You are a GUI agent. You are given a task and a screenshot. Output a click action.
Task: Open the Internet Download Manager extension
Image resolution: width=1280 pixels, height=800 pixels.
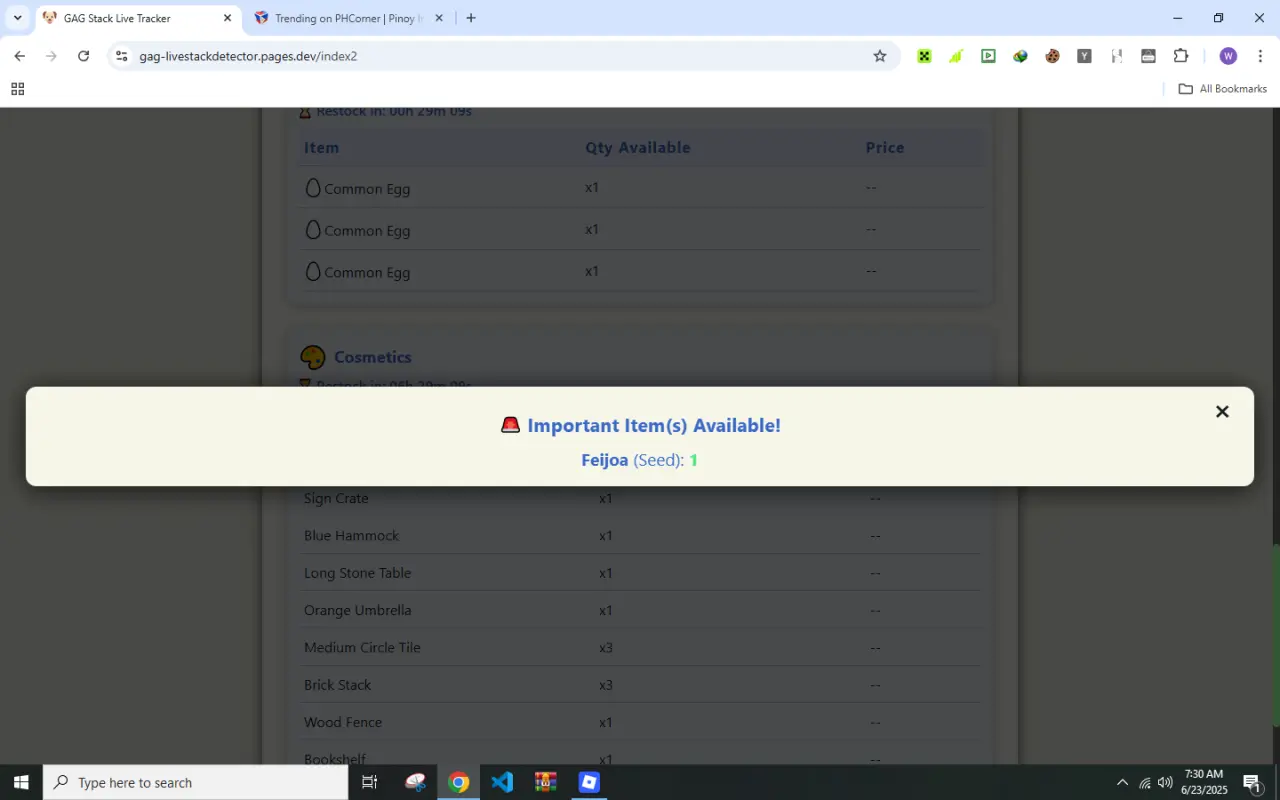click(1020, 56)
